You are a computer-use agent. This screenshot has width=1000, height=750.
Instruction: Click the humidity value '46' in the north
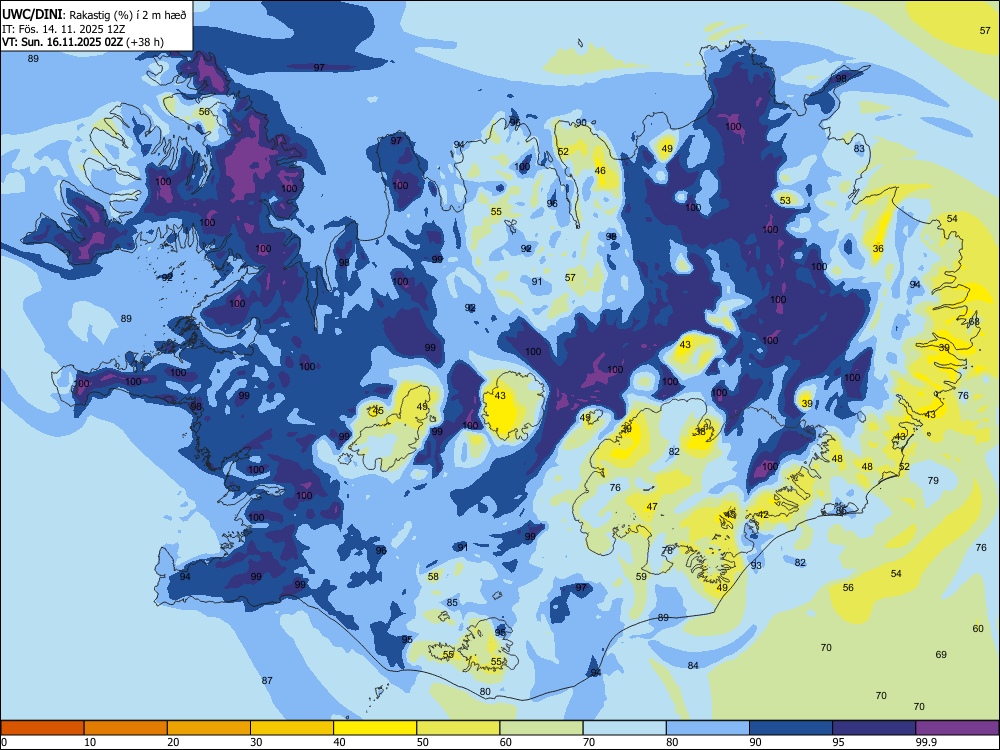pyautogui.click(x=600, y=171)
